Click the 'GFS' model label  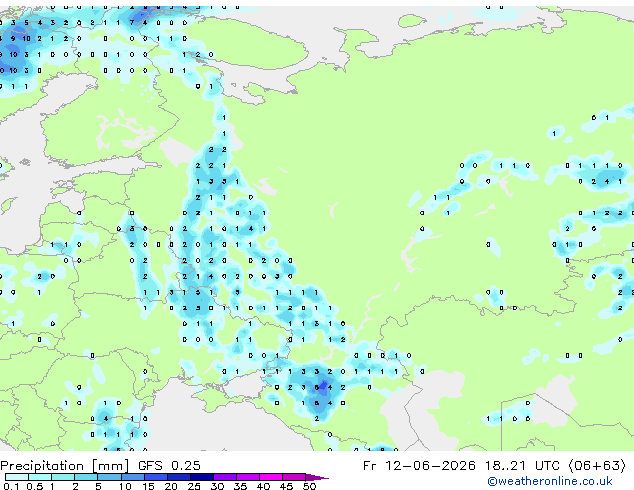(x=150, y=466)
